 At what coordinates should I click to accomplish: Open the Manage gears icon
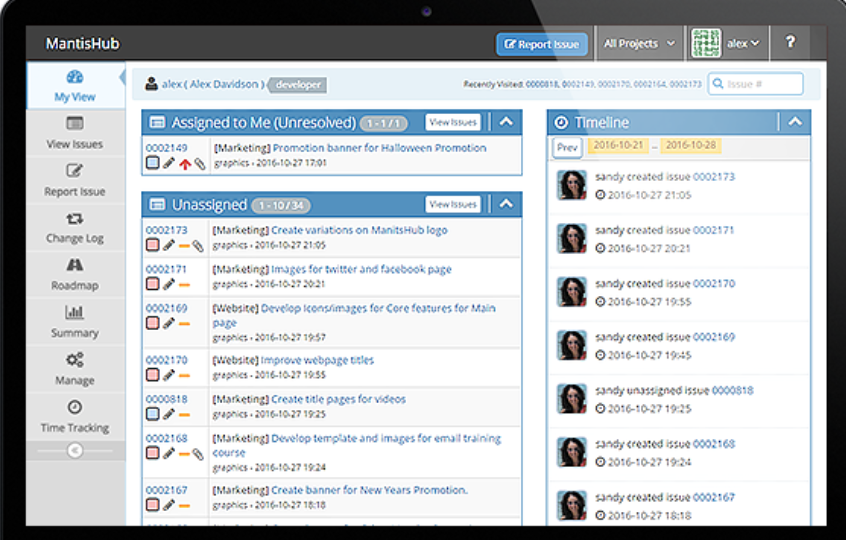coord(75,360)
